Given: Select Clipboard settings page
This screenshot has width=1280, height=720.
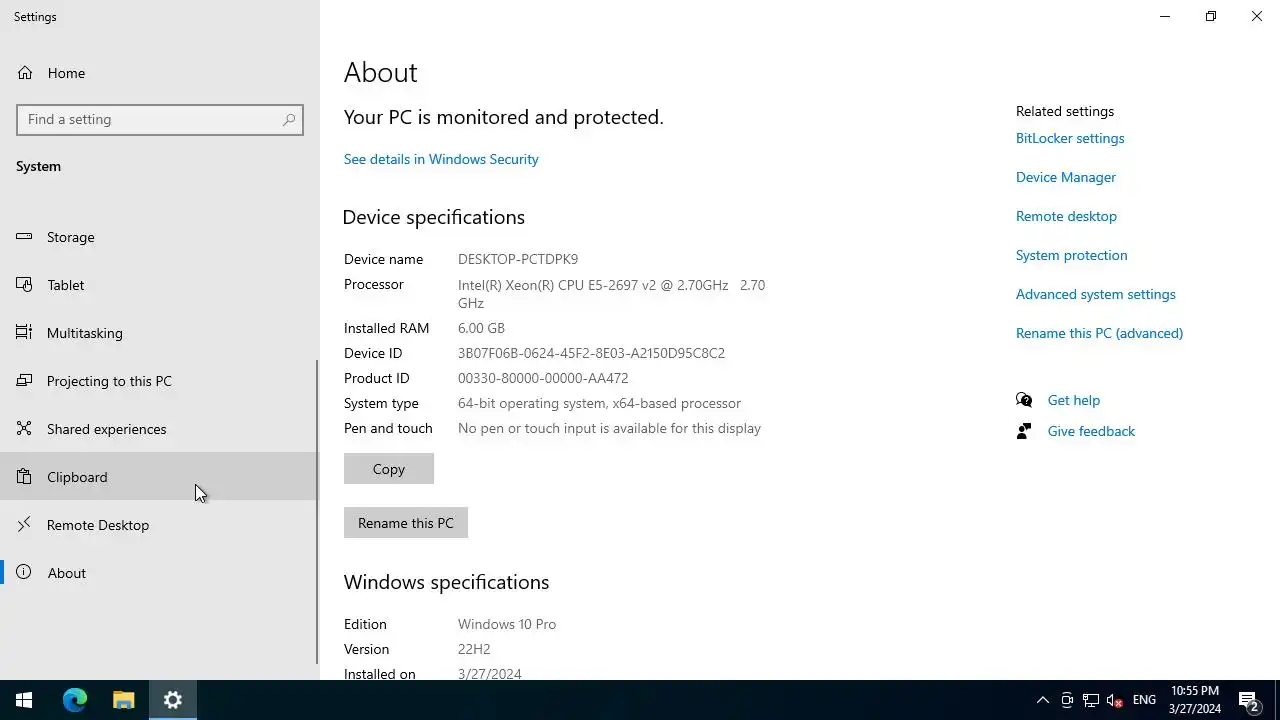Looking at the screenshot, I should coord(158,477).
